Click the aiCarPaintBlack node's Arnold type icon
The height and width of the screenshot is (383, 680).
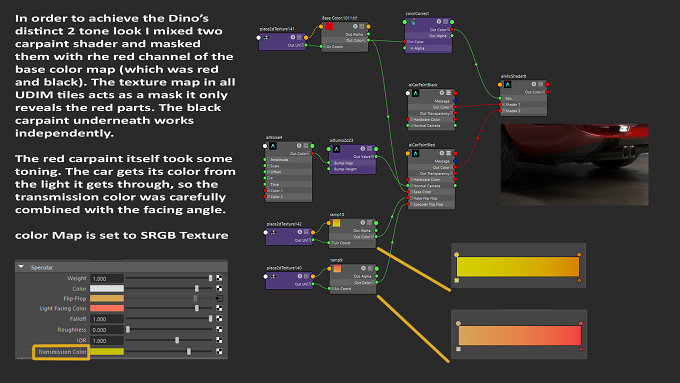coord(415,93)
